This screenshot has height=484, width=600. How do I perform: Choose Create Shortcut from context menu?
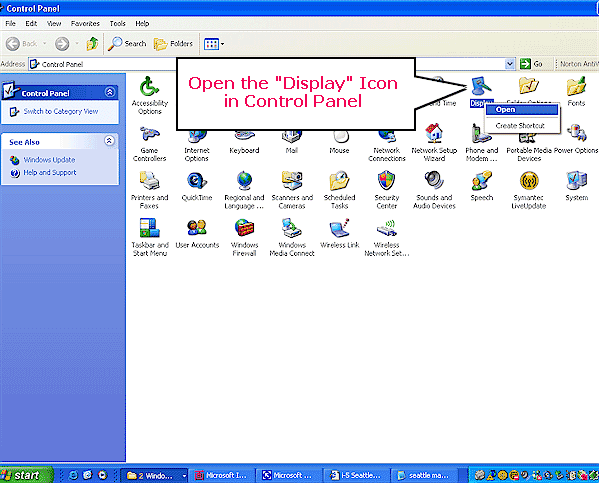click(522, 125)
